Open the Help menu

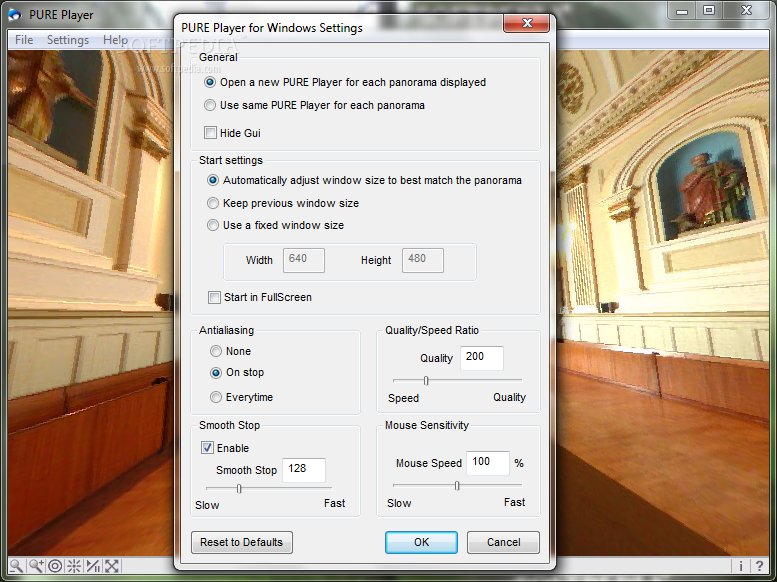115,40
